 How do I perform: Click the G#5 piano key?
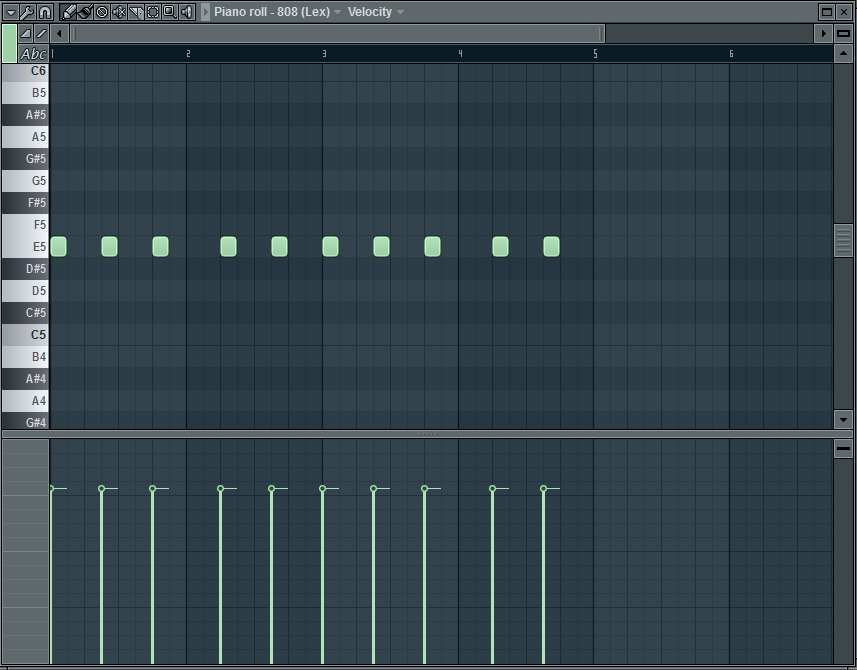coord(25,158)
